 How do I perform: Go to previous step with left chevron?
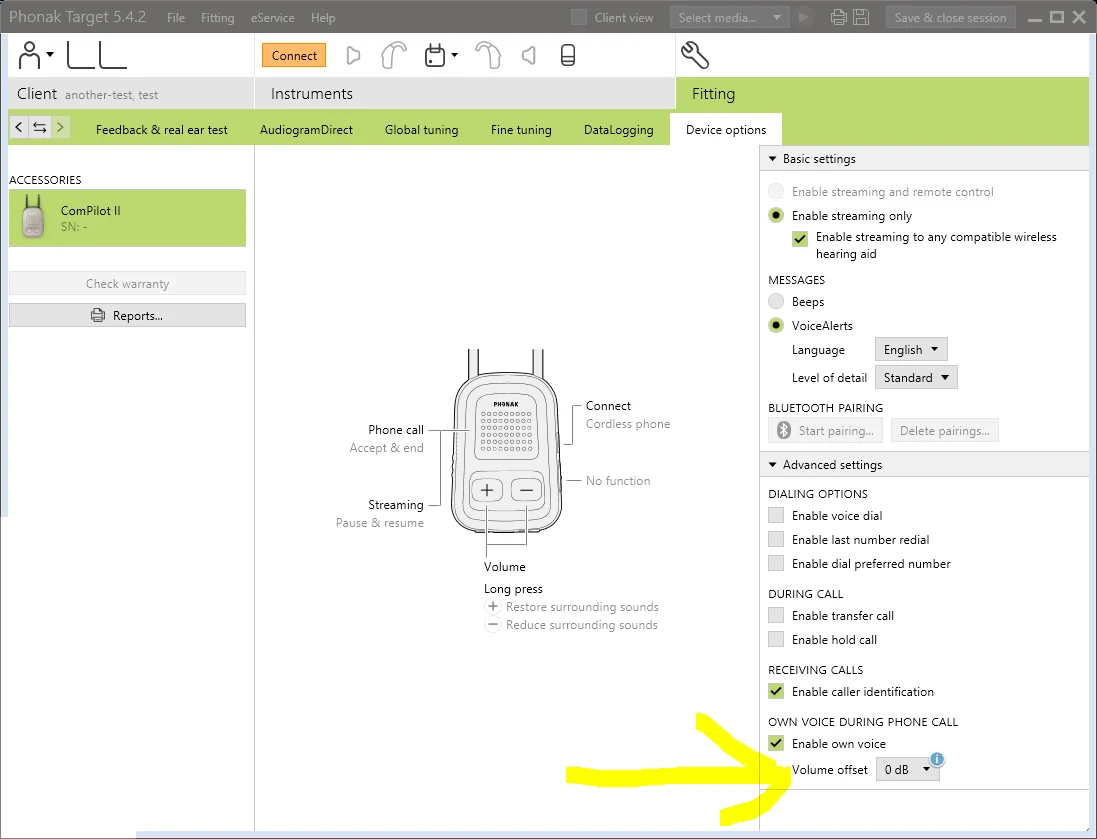coord(19,127)
